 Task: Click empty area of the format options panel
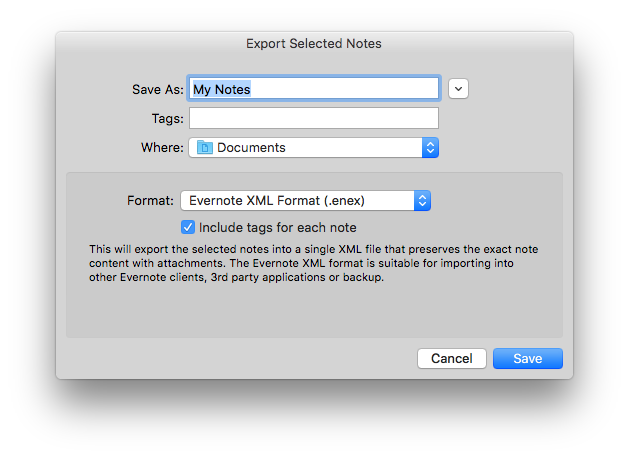point(314,311)
